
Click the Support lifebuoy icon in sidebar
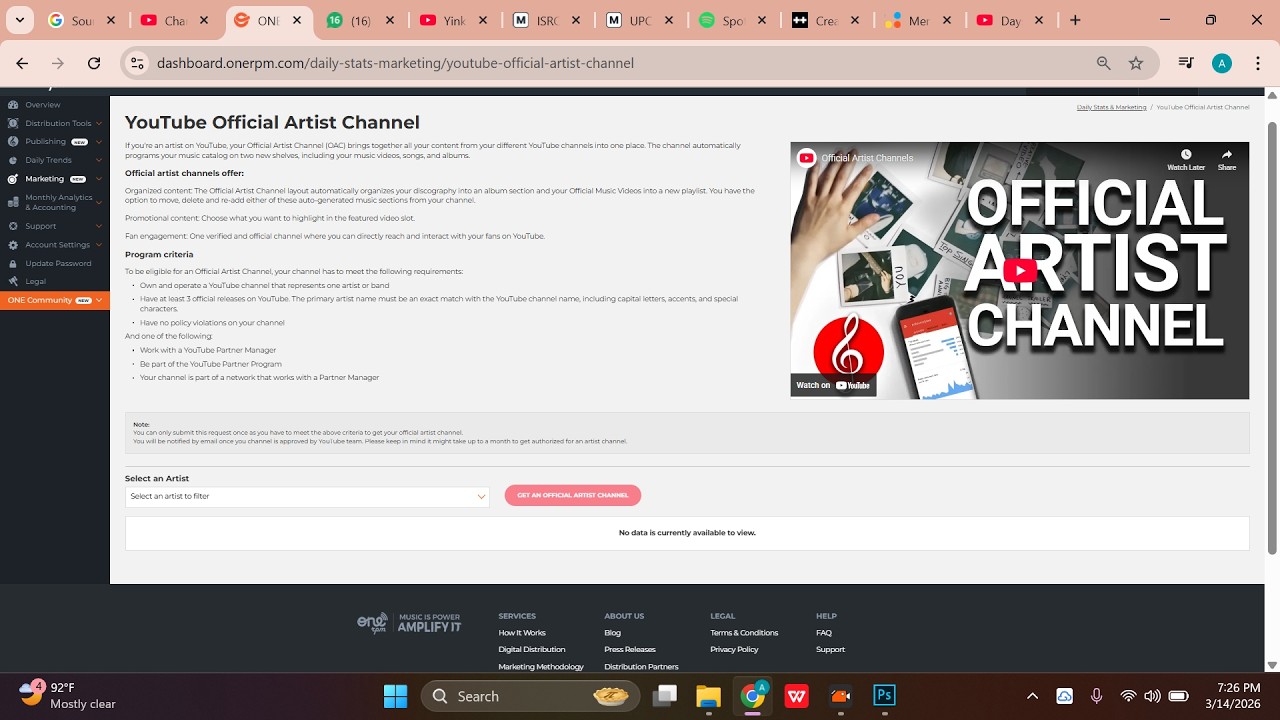[x=13, y=226]
